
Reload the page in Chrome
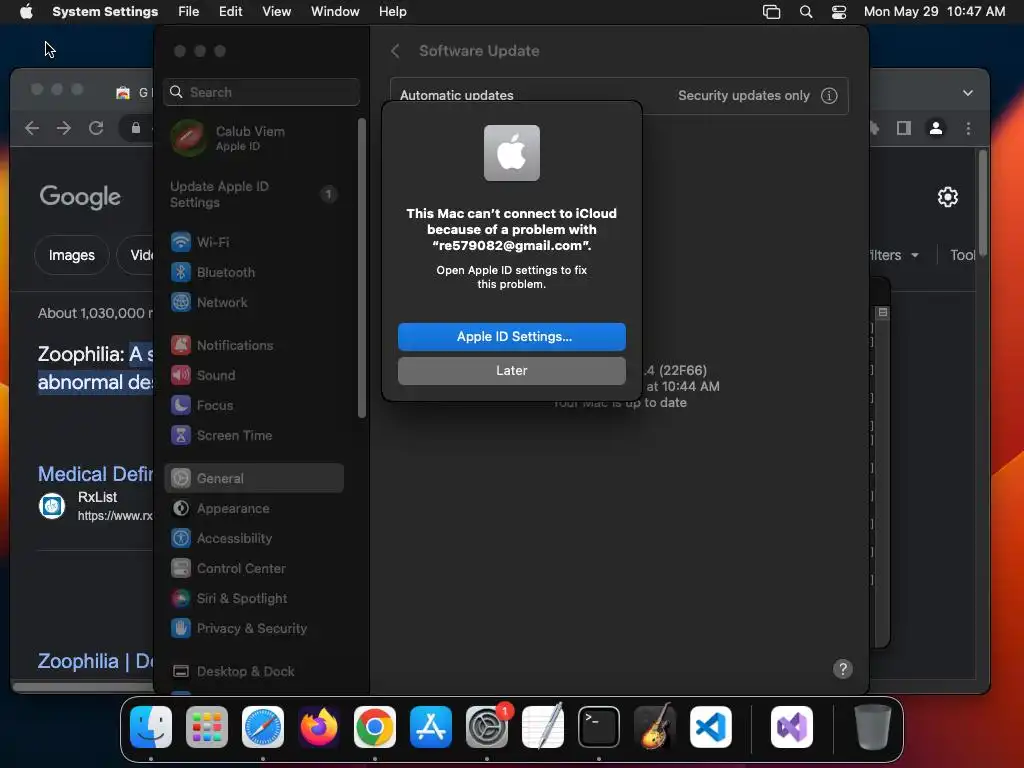96,128
